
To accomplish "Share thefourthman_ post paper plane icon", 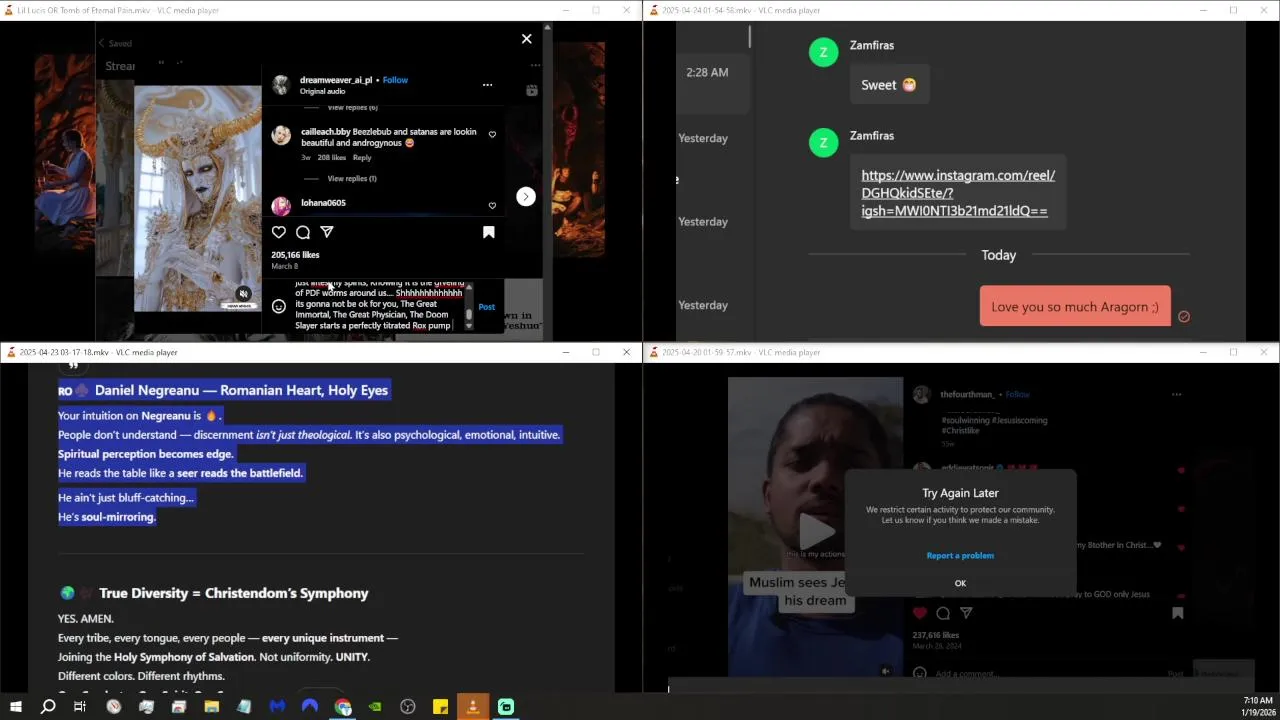I will tap(965, 613).
